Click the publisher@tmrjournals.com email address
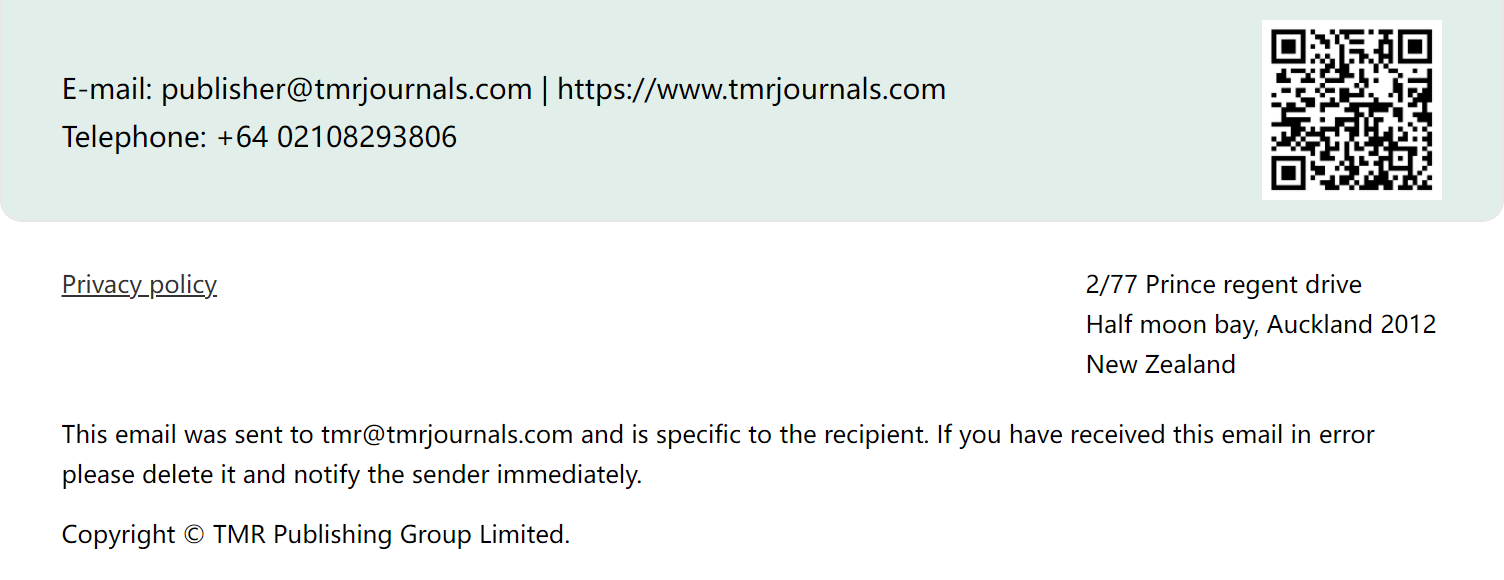The height and width of the screenshot is (580, 1504). [x=346, y=90]
